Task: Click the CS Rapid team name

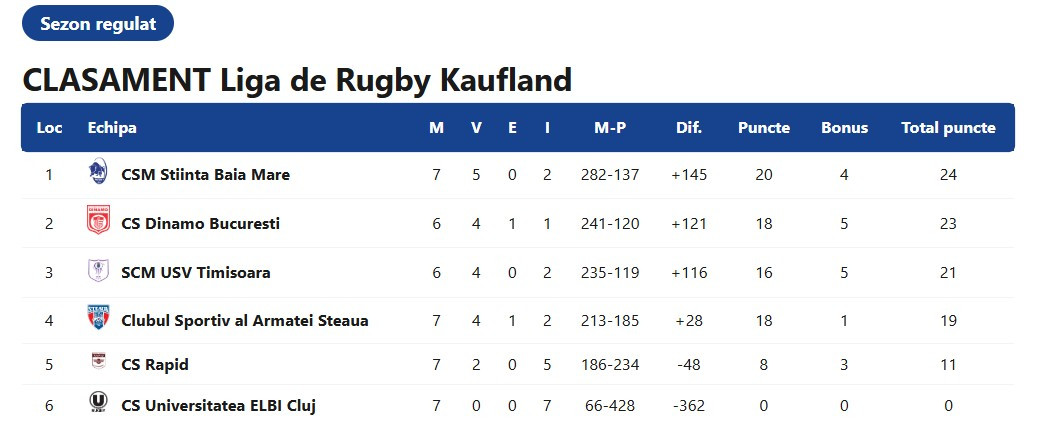Action: coord(155,365)
